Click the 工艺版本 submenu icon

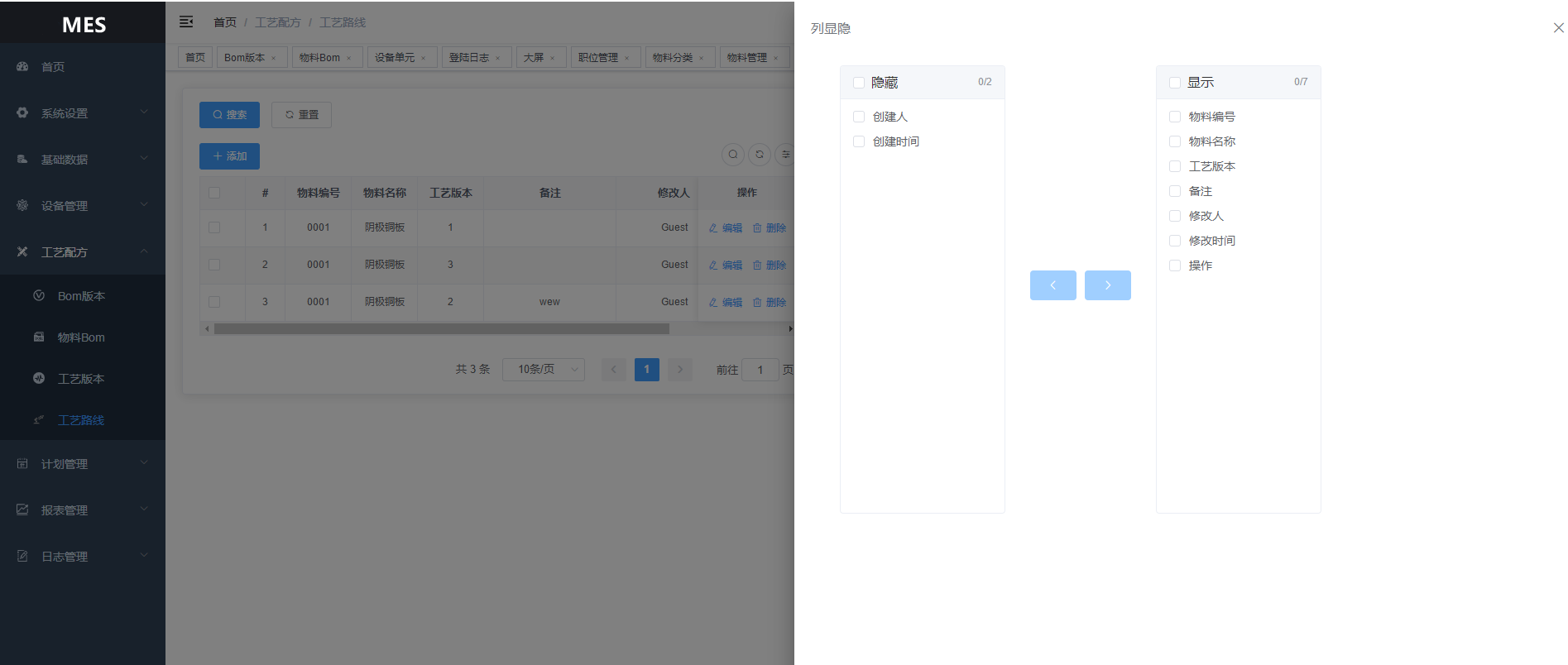click(39, 378)
